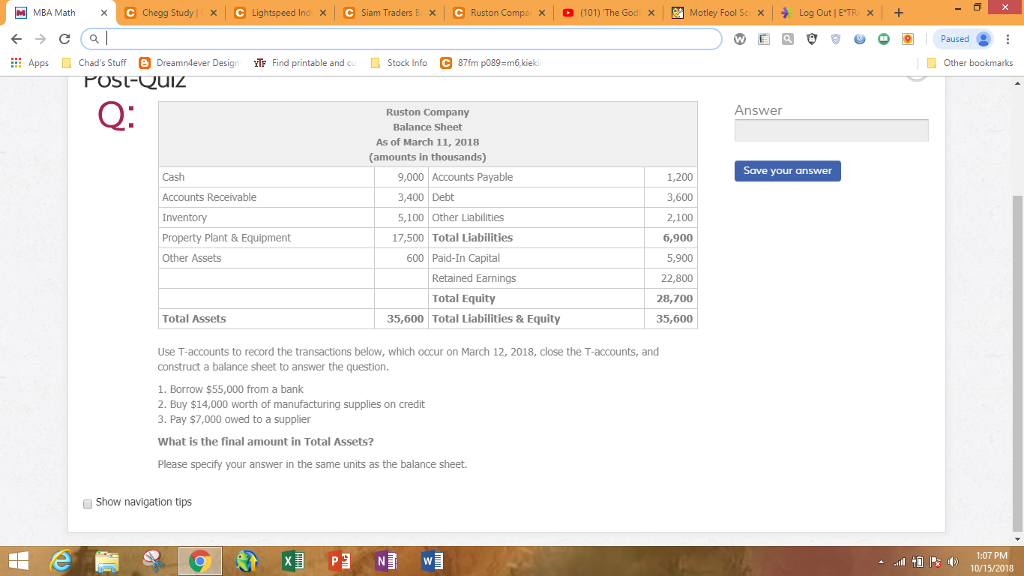
Task: Launch Excel from the taskbar
Action: click(x=291, y=561)
